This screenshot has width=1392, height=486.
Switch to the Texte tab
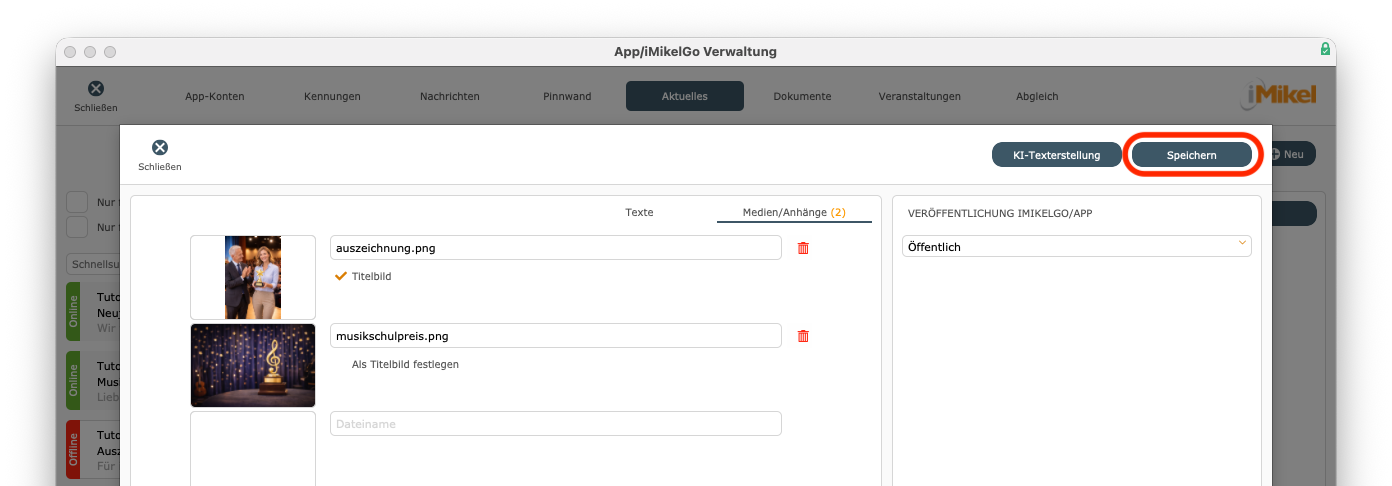point(639,212)
